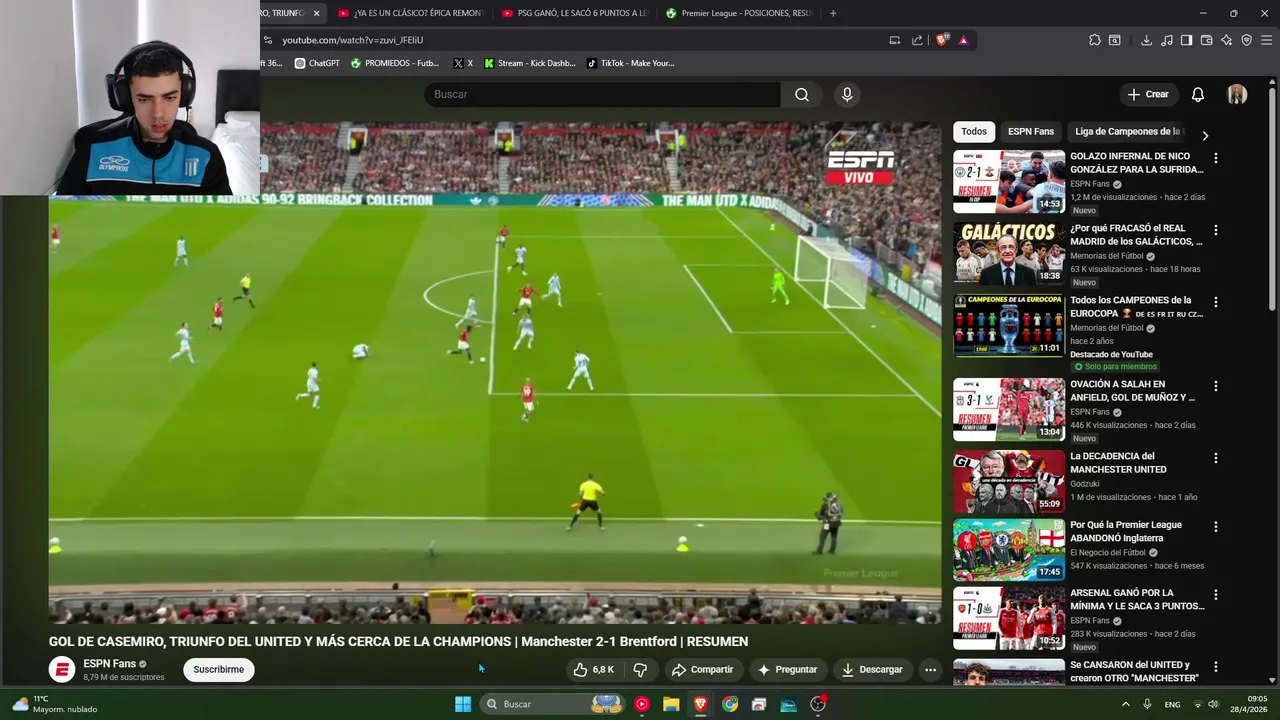Open a new browser tab with plus

coord(833,13)
